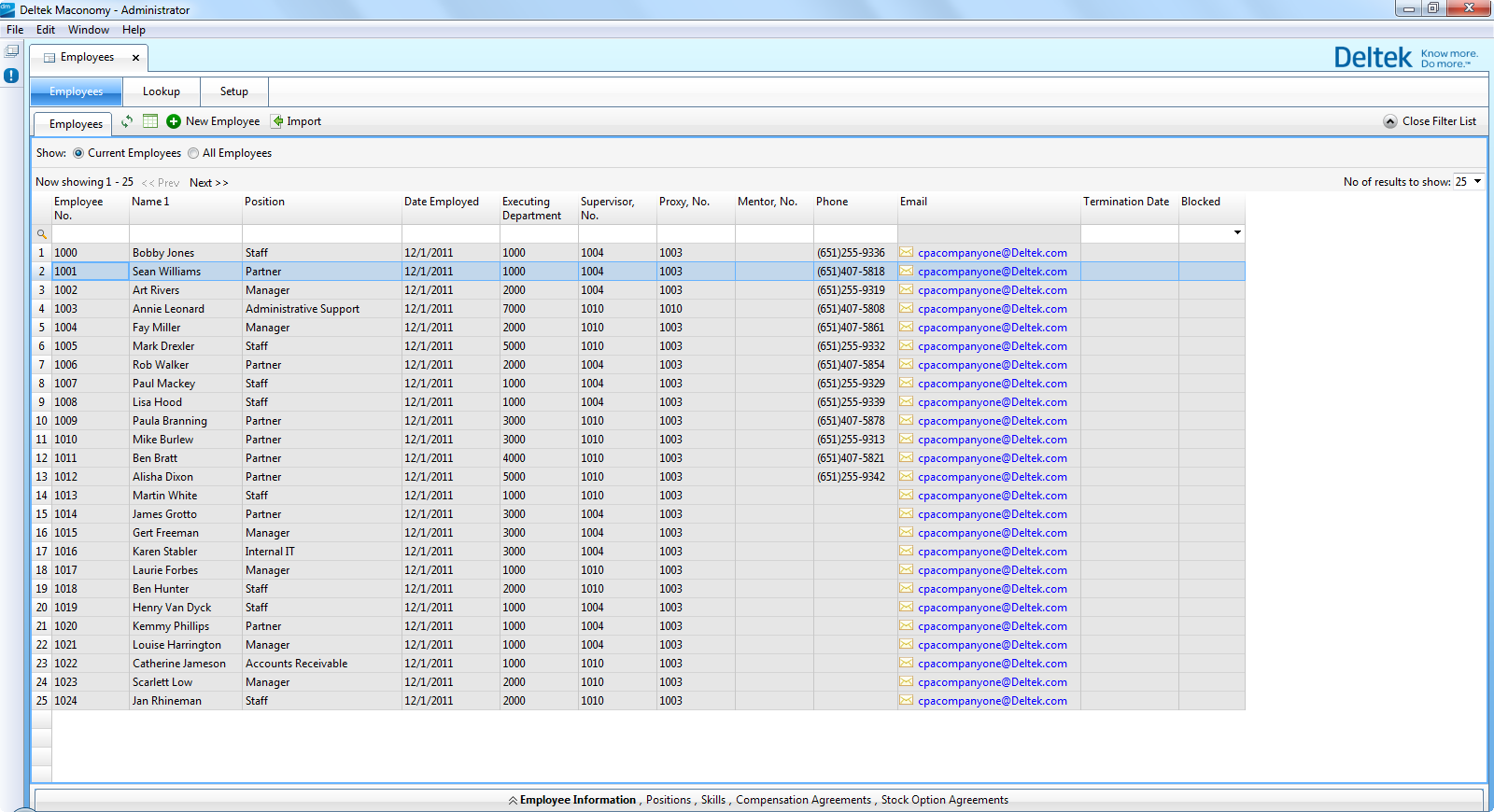This screenshot has height=812, width=1494.
Task: Select the Employees sub-tab in toolbar
Action: [76, 124]
